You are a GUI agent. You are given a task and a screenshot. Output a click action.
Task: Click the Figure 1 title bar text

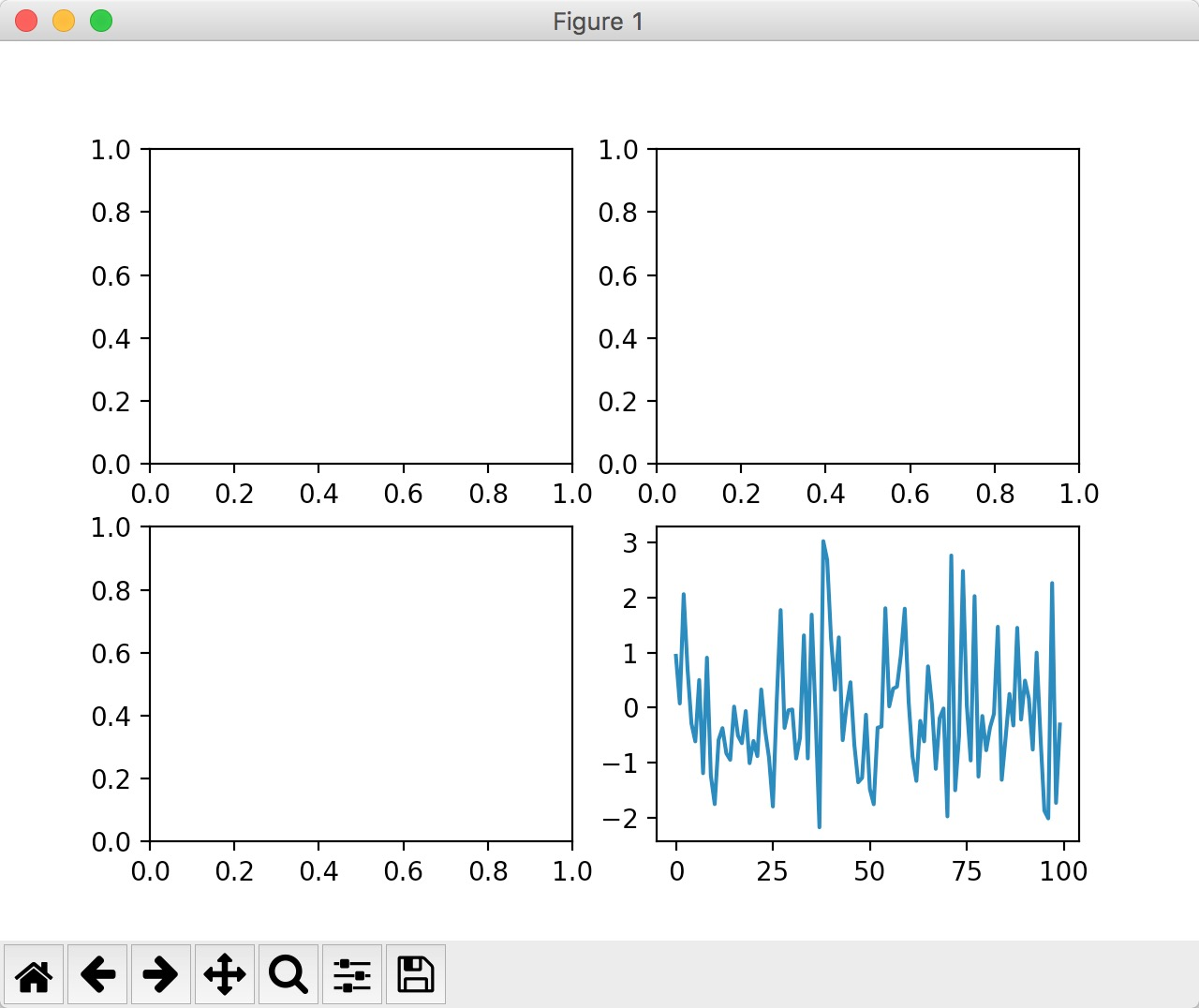tap(599, 21)
